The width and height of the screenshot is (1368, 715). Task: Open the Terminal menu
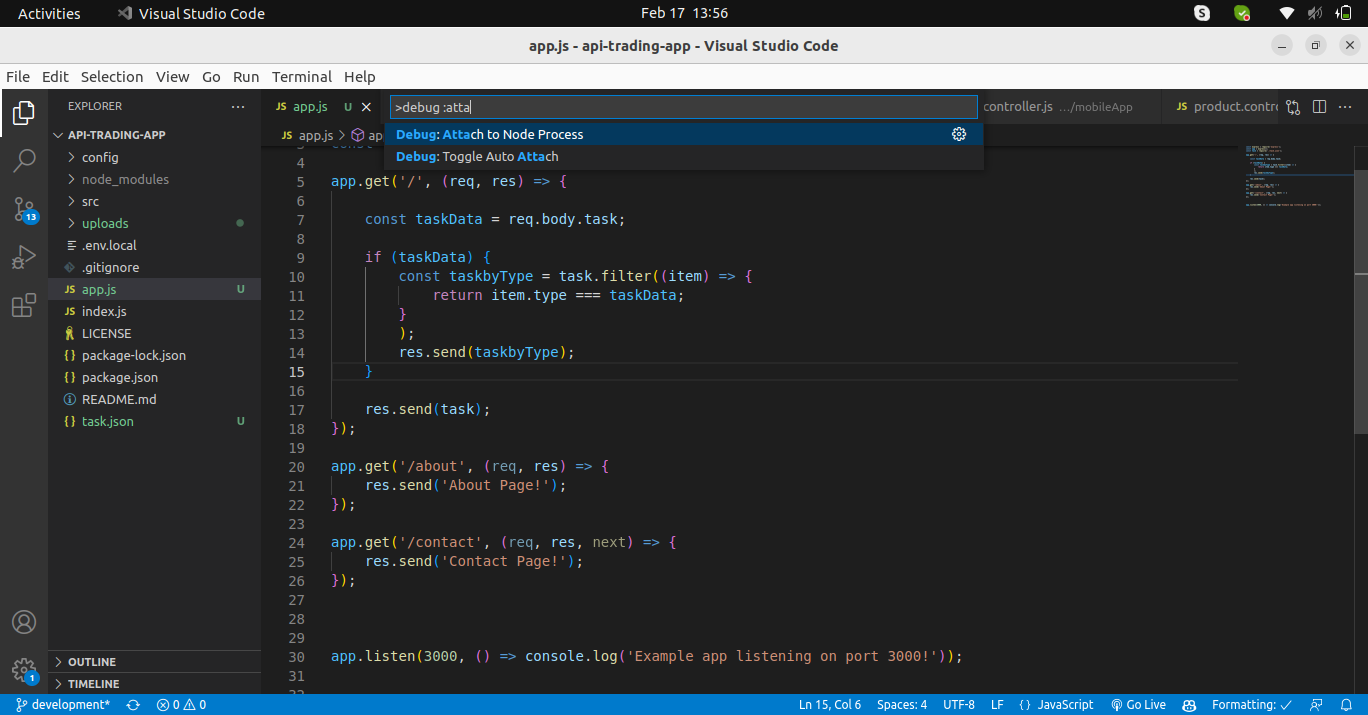pyautogui.click(x=301, y=77)
